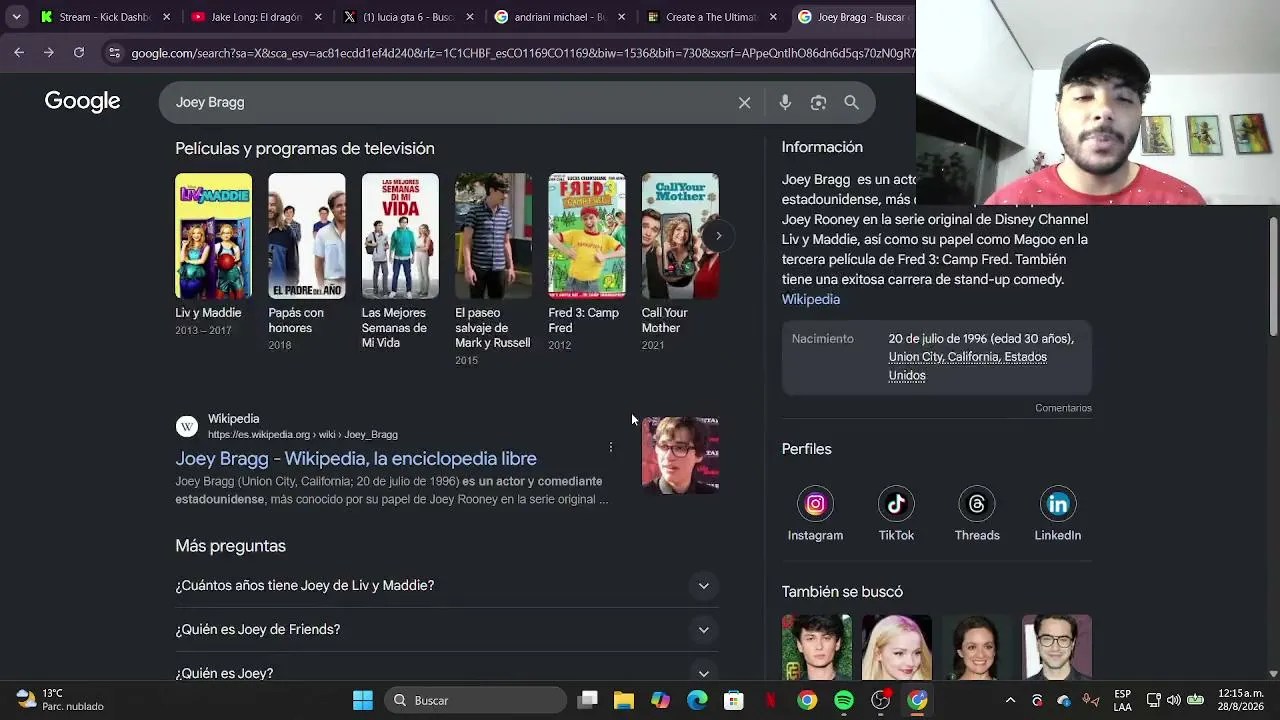Open Joey Bragg's LinkedIn profile
This screenshot has height=720, width=1280.
pos(1057,514)
